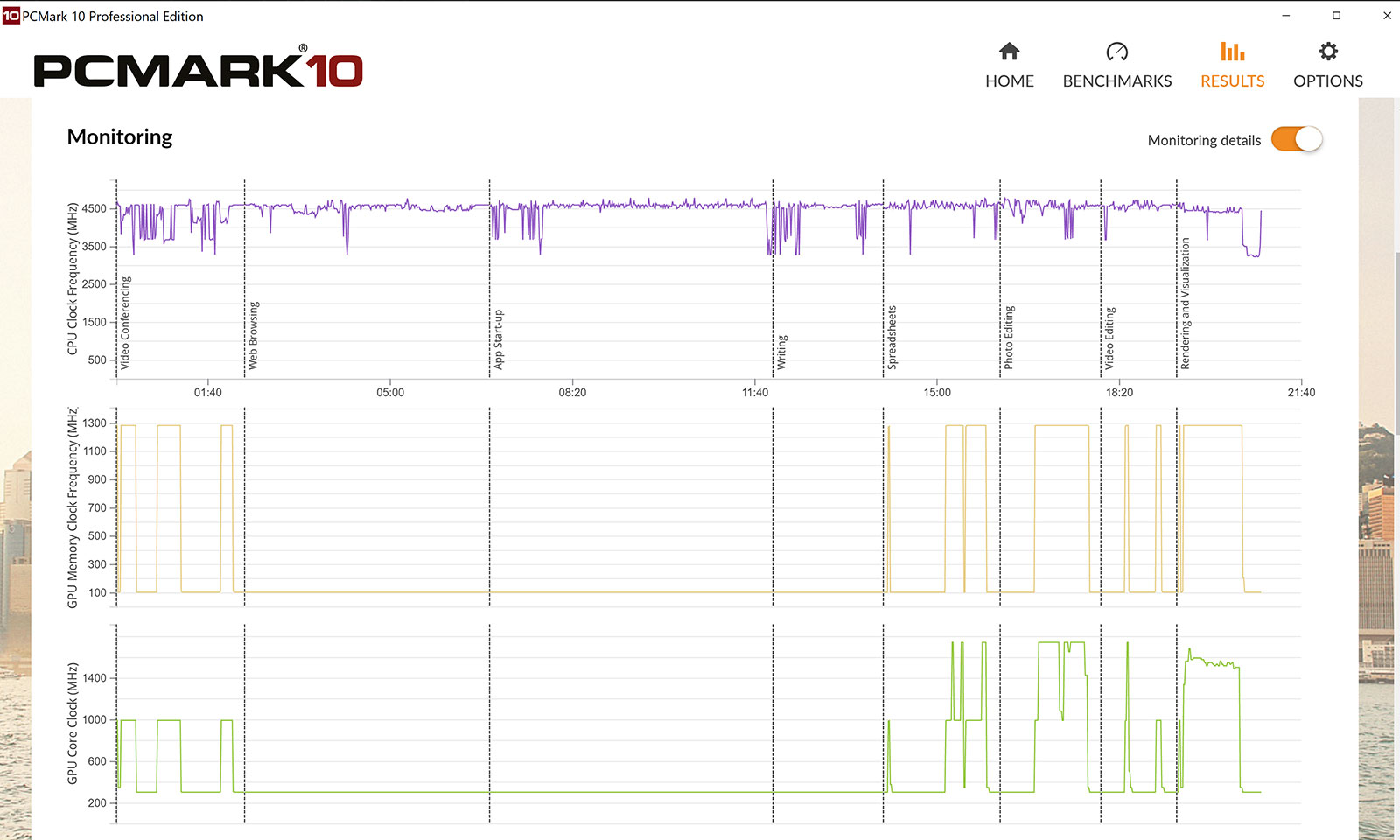Click the PCMark 10 title bar app icon
The width and height of the screenshot is (1400, 840).
[10, 16]
